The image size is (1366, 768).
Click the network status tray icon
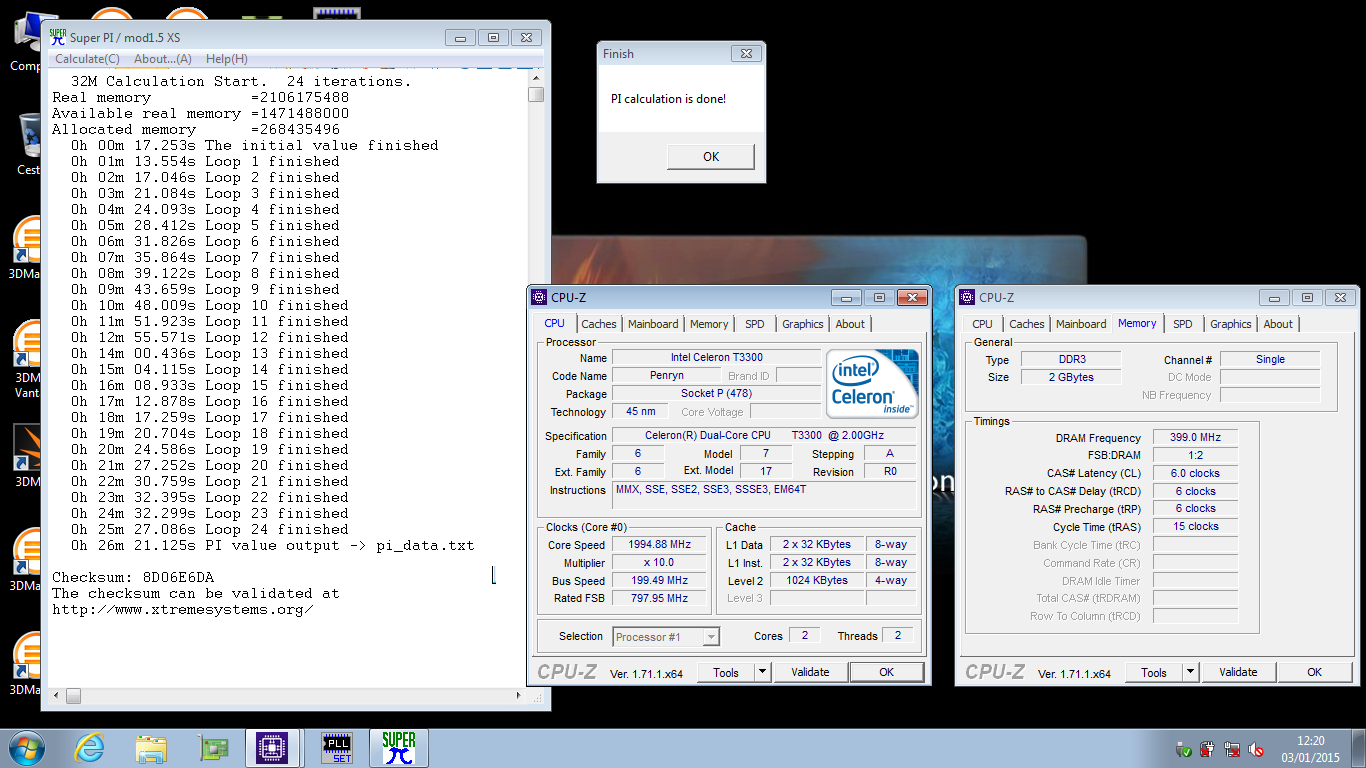(1233, 749)
